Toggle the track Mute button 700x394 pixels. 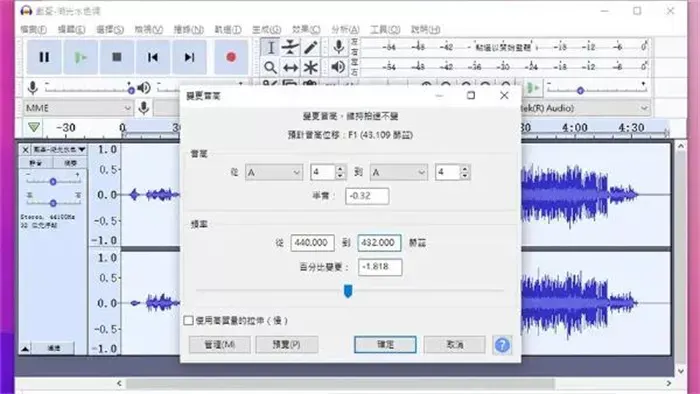(x=36, y=163)
